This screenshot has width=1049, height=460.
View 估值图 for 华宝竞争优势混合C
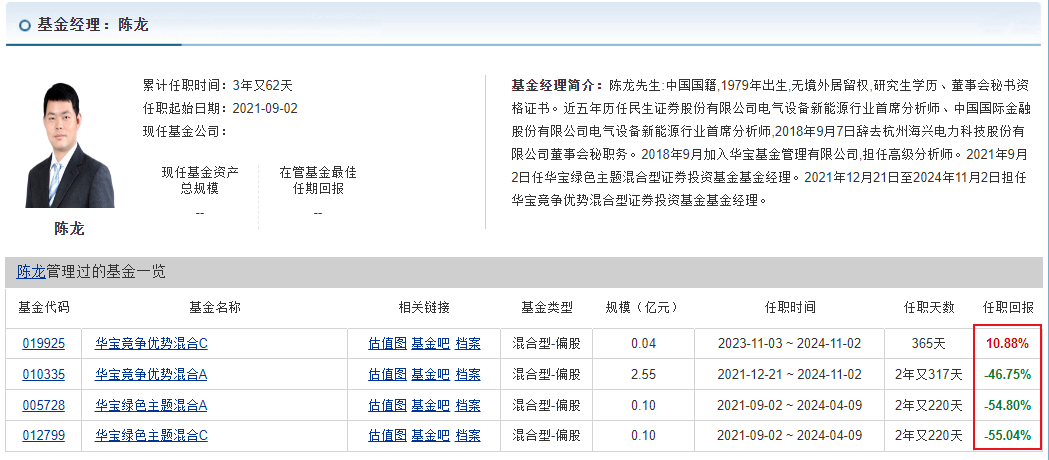click(x=387, y=343)
